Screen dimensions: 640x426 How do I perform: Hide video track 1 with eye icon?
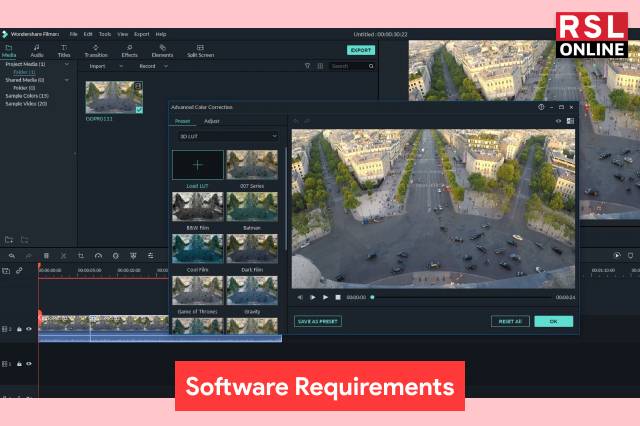[x=29, y=364]
